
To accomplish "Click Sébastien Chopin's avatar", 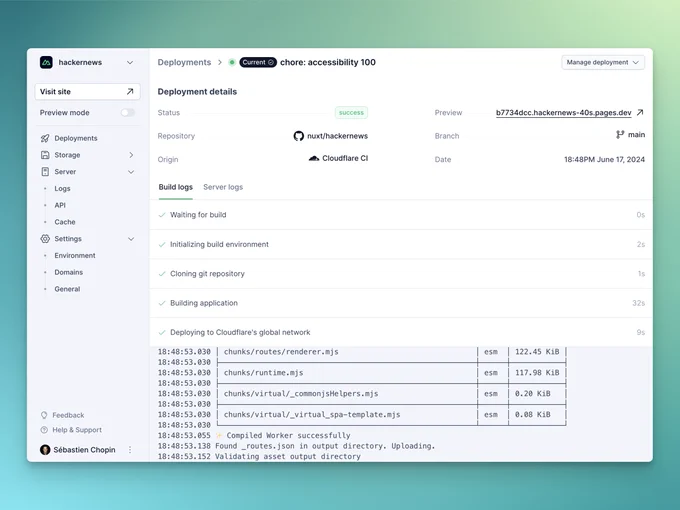I will (45, 450).
